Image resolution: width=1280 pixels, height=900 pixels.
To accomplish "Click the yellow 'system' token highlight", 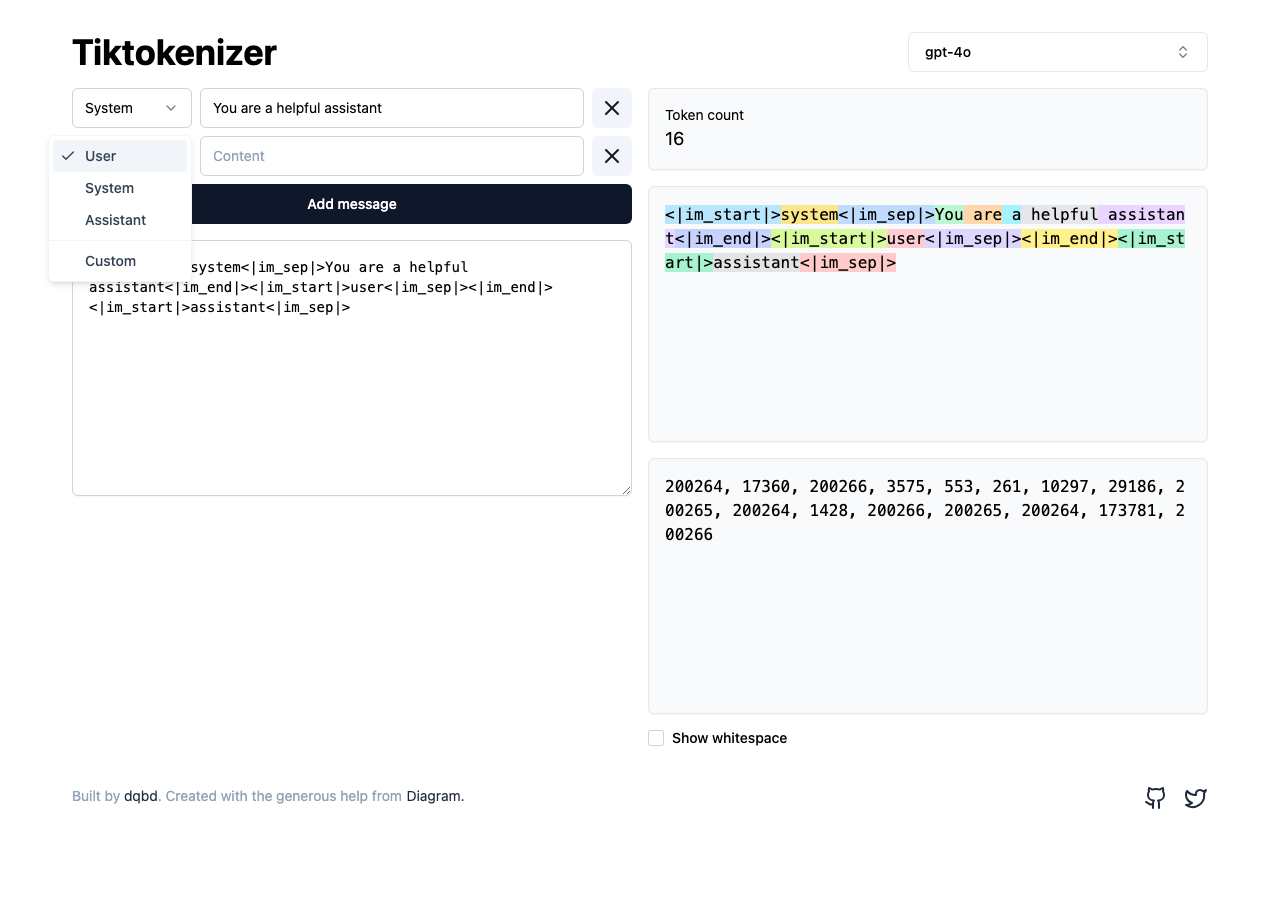I will tap(810, 214).
